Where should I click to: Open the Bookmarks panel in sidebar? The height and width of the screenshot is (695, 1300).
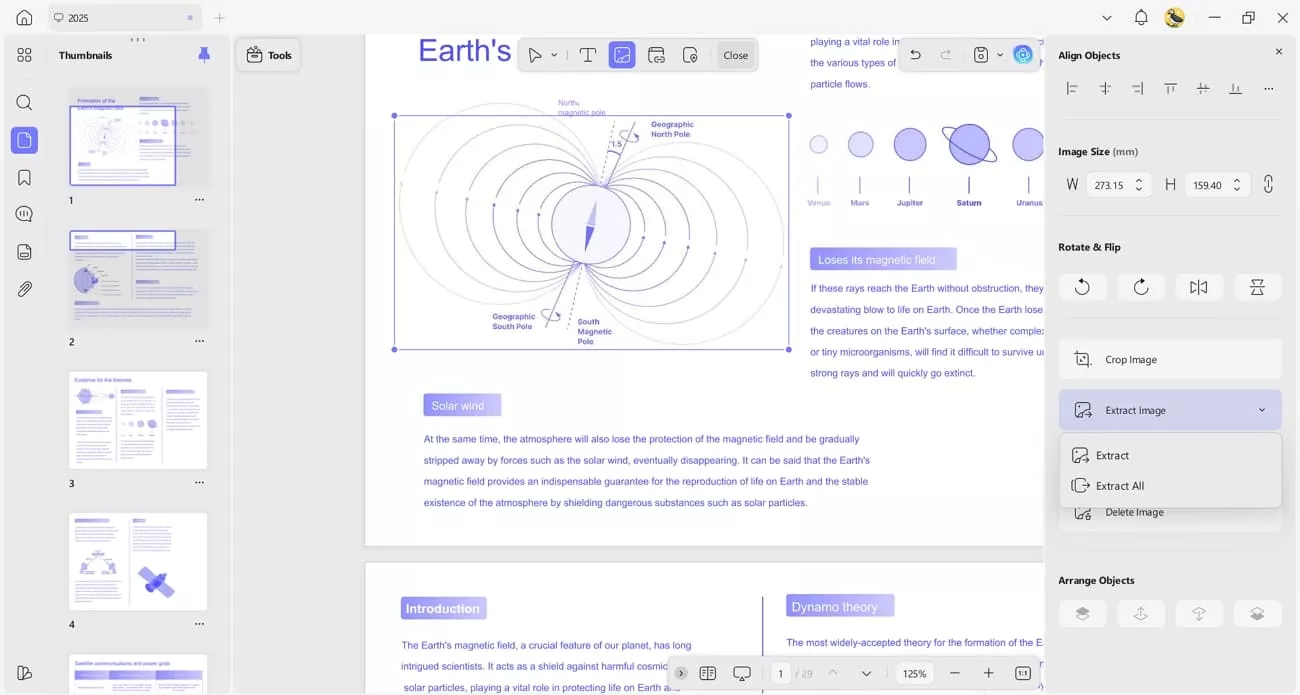tap(24, 178)
